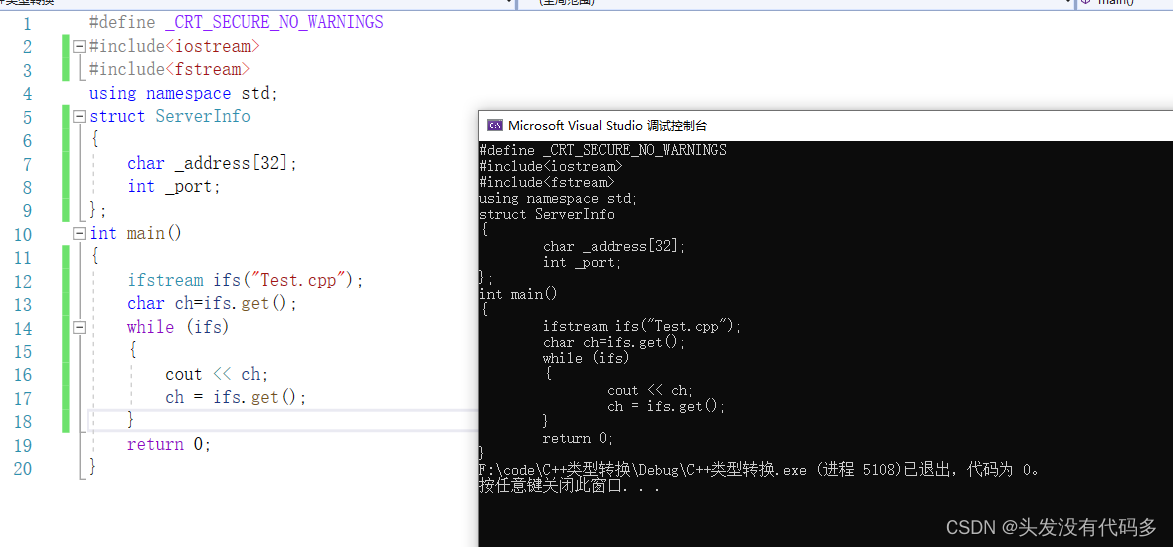The image size is (1173, 547).
Task: Click 'cout << ch;' in editor line 16
Action: click(x=217, y=374)
